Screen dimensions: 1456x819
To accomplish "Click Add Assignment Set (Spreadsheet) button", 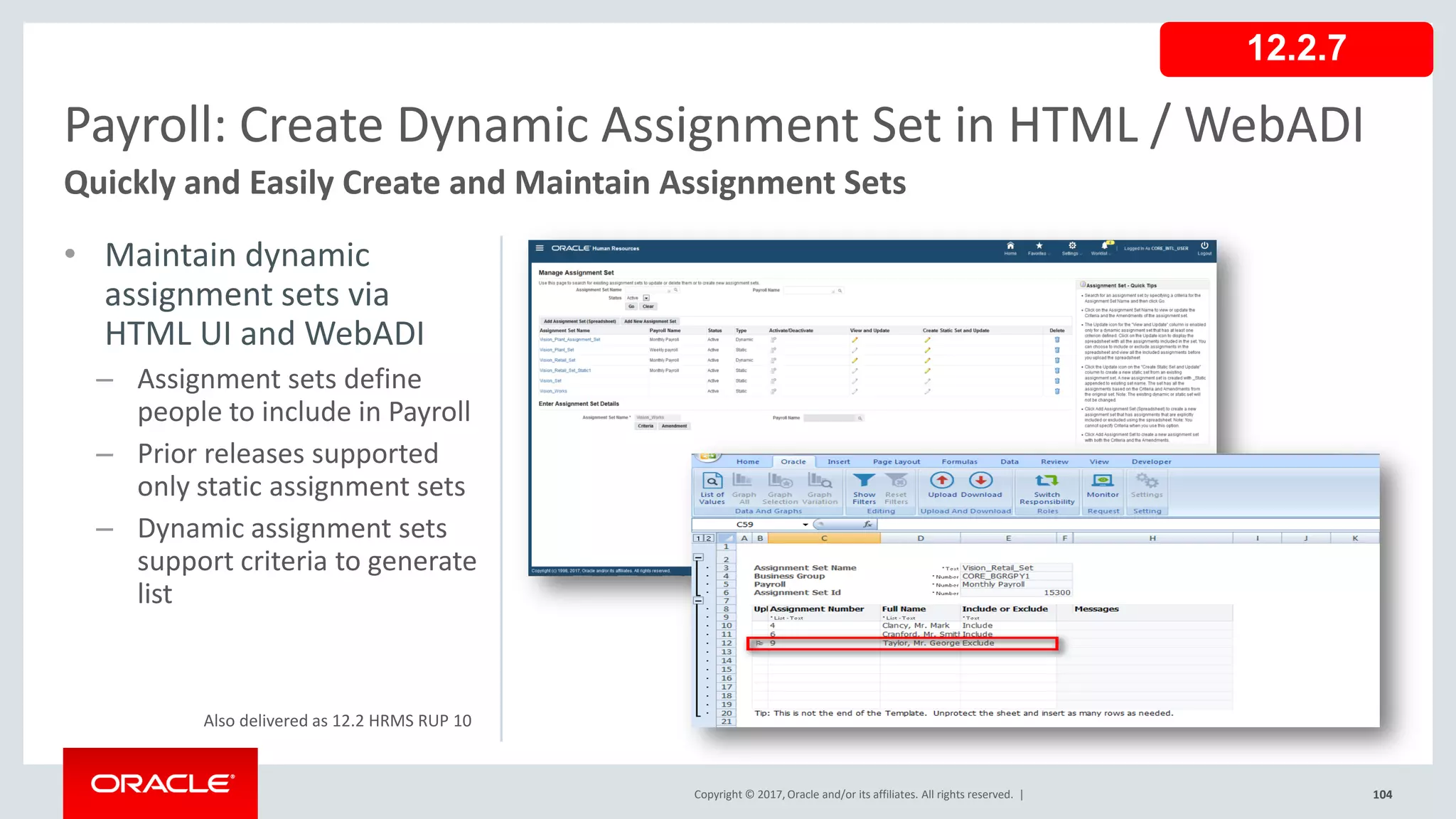I will (579, 321).
